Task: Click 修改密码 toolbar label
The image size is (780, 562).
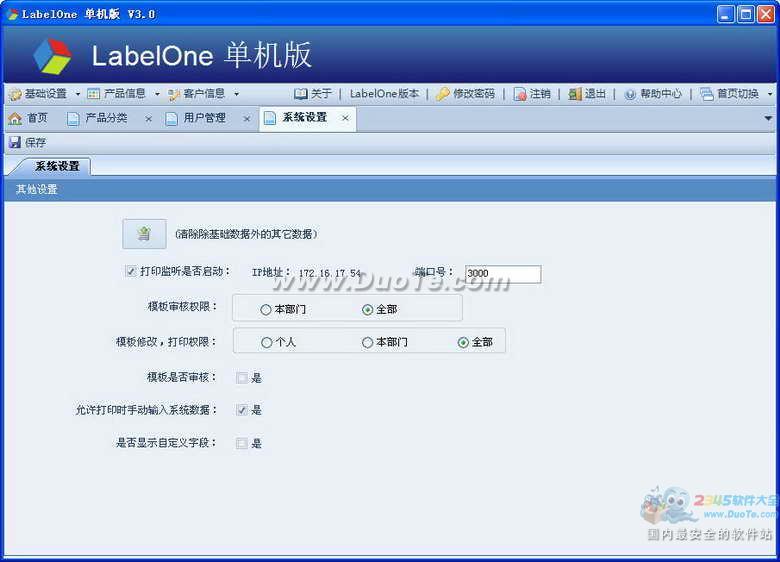Action: (474, 94)
